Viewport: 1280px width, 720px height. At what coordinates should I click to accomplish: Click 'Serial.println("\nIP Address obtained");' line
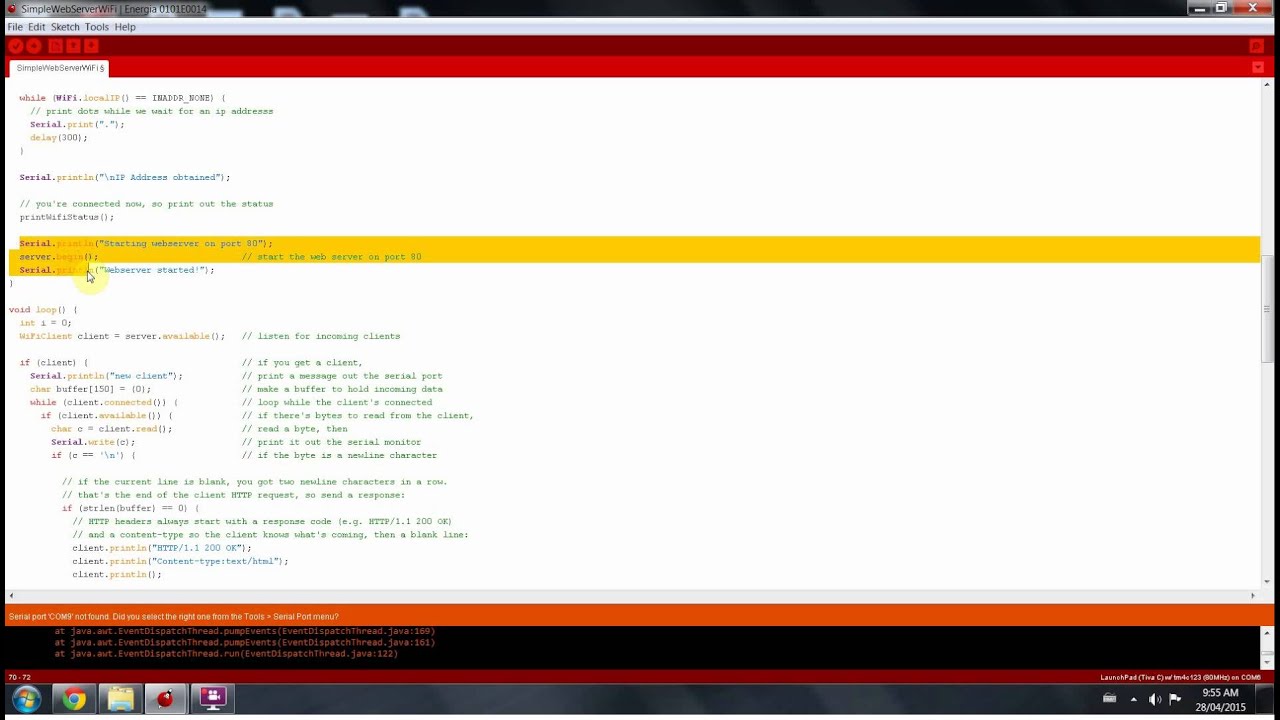coord(125,177)
